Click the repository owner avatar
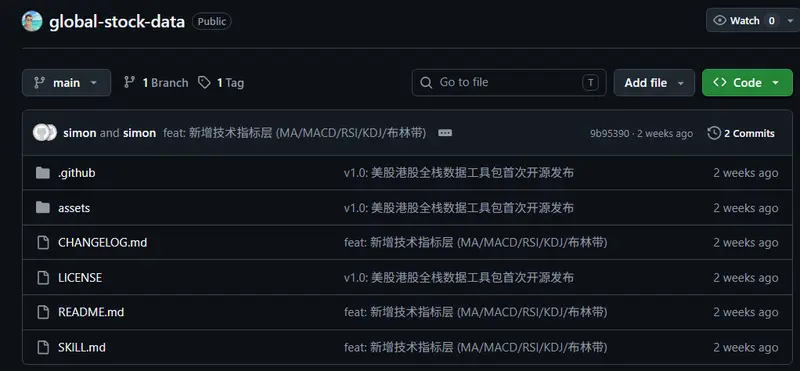This screenshot has height=371, width=800. (32, 21)
